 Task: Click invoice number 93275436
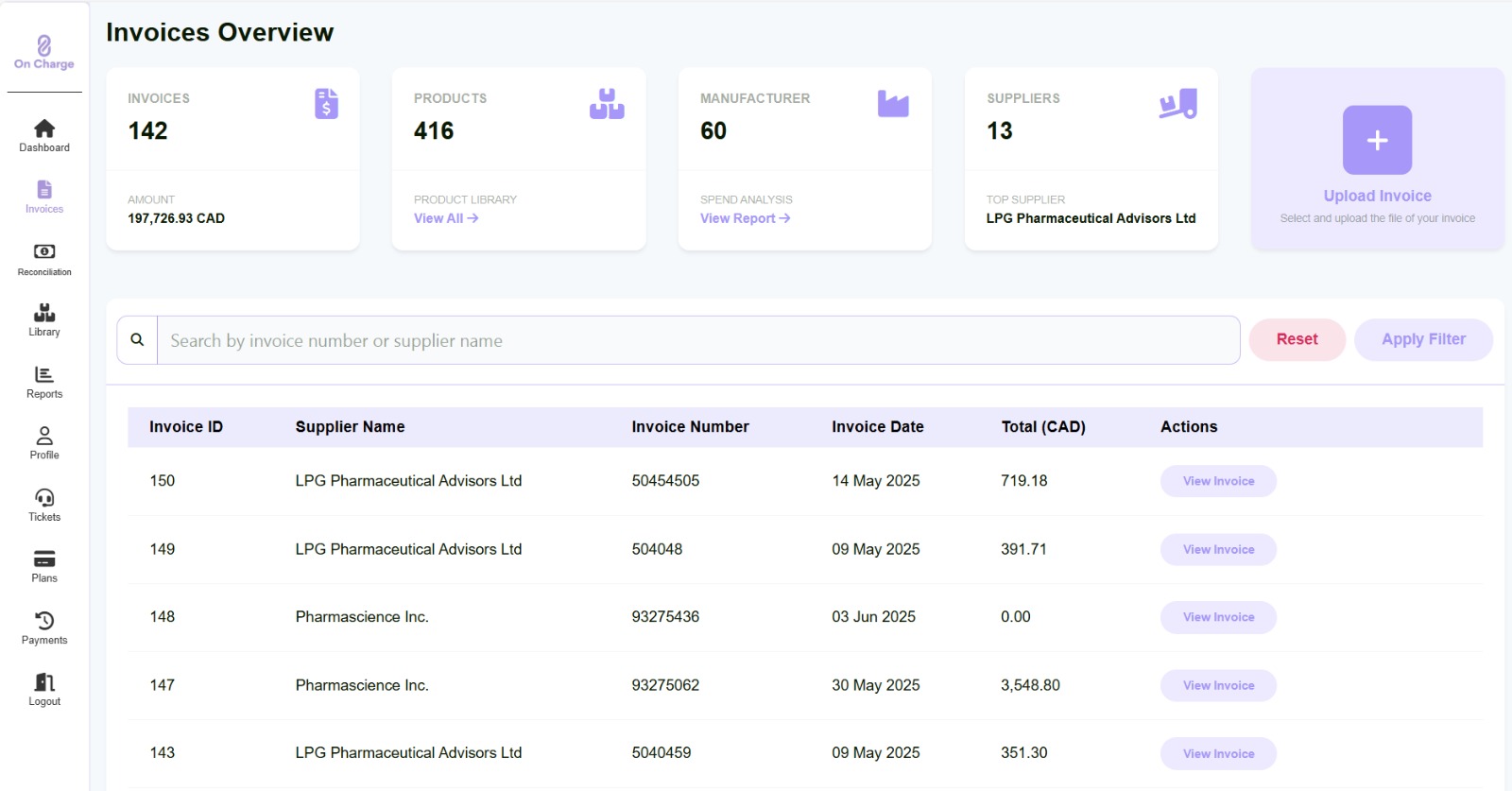coord(666,617)
